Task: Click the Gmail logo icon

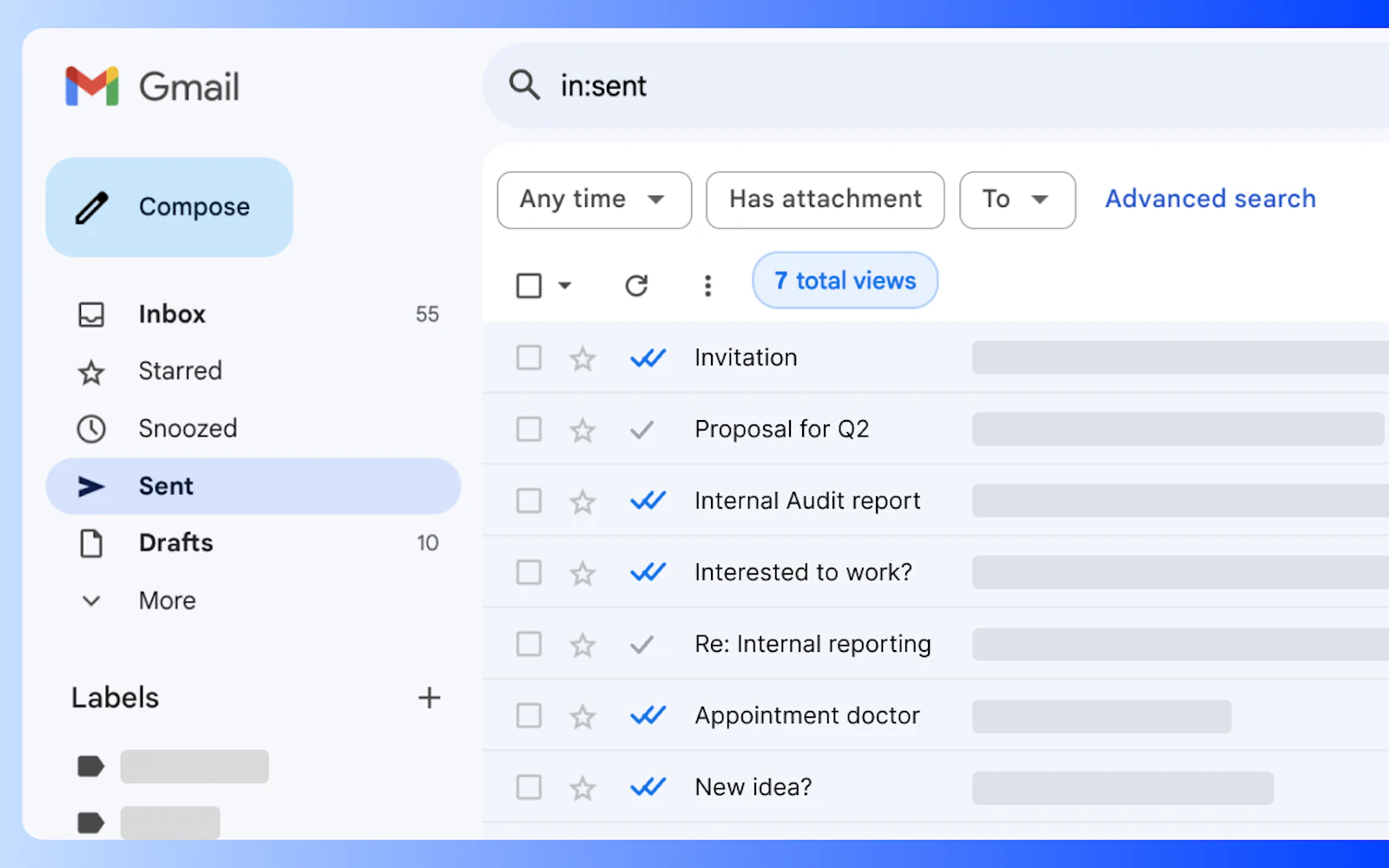Action: click(92, 86)
